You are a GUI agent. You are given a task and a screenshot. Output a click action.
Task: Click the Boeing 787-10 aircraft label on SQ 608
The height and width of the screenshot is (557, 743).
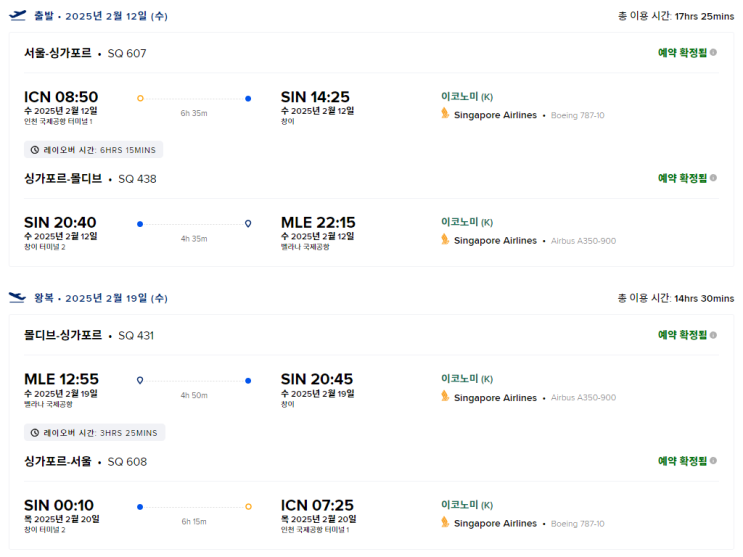578,524
